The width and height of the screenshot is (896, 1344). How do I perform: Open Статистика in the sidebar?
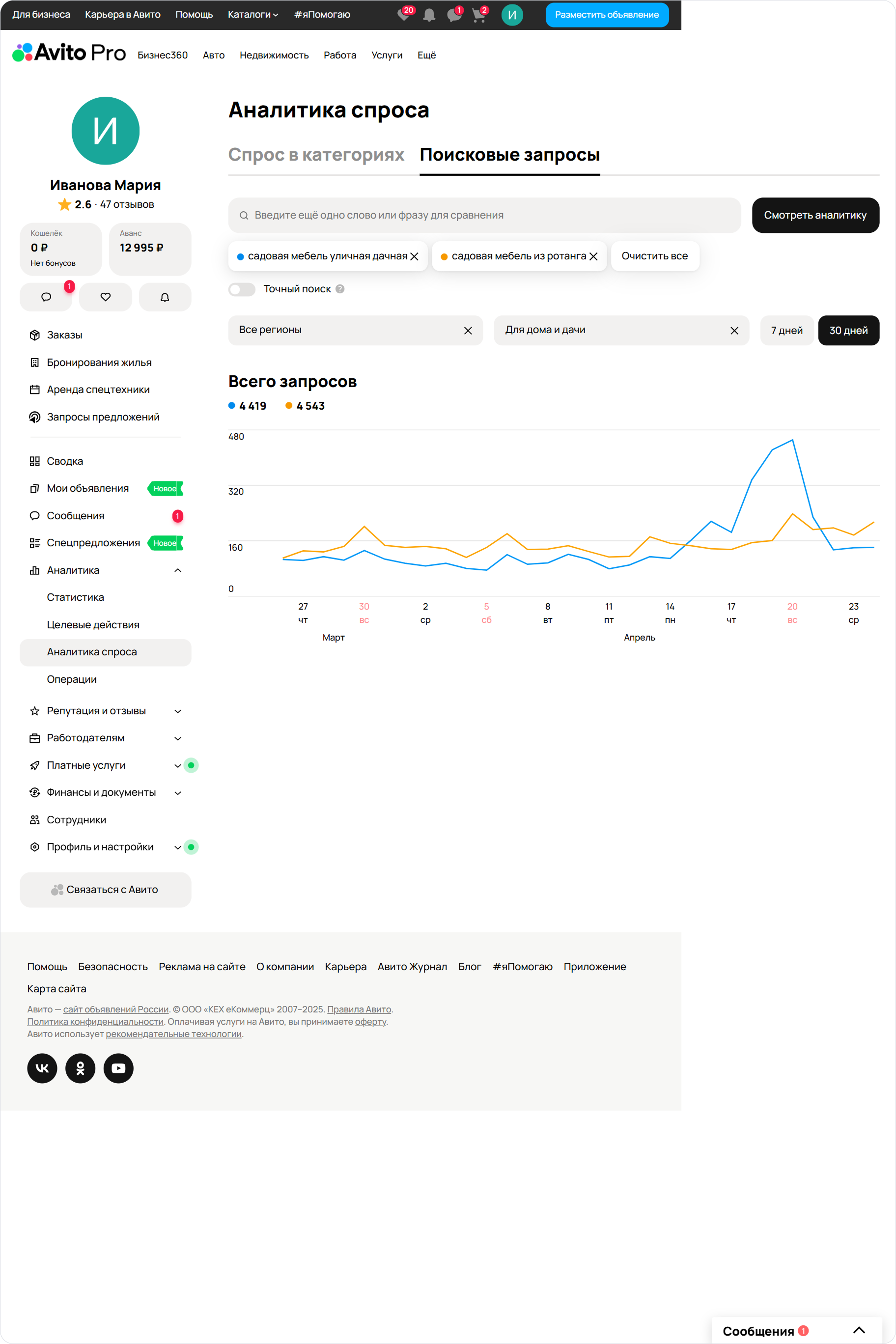[x=76, y=597]
